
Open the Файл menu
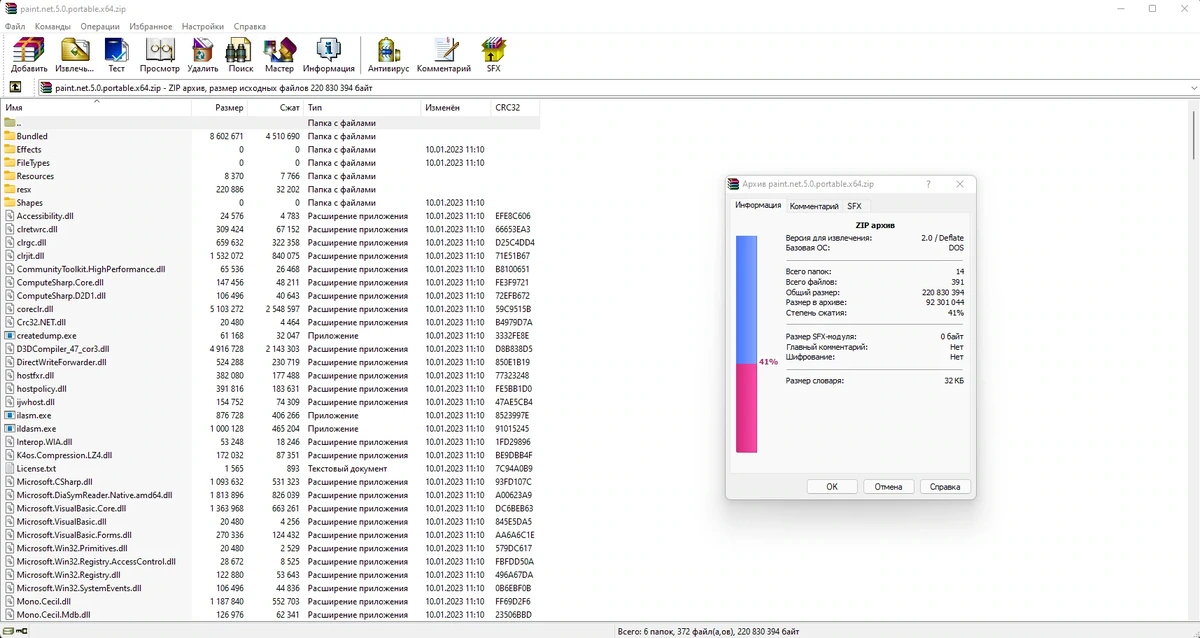[15, 26]
